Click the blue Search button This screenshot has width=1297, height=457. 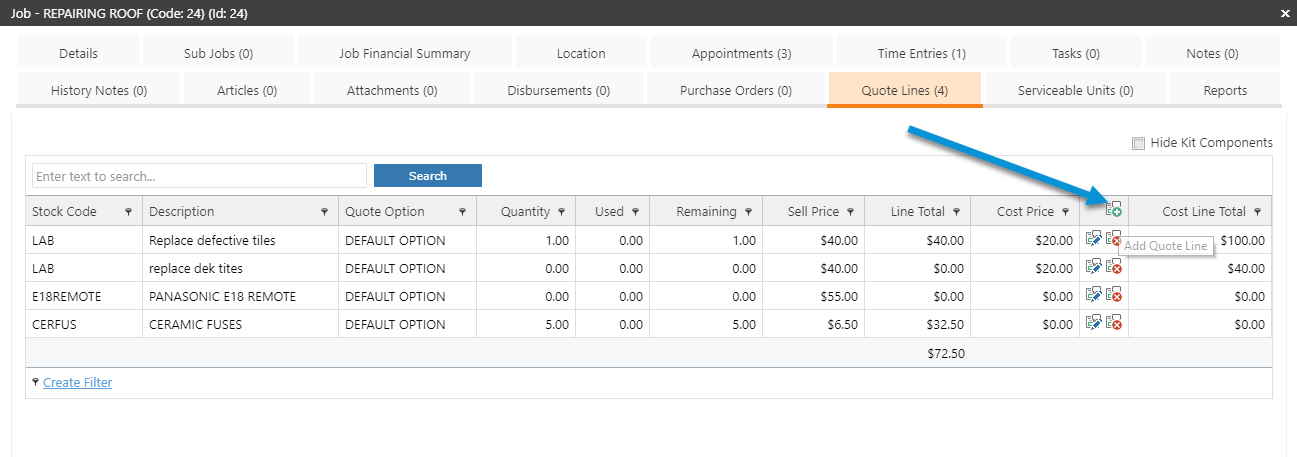tap(428, 176)
